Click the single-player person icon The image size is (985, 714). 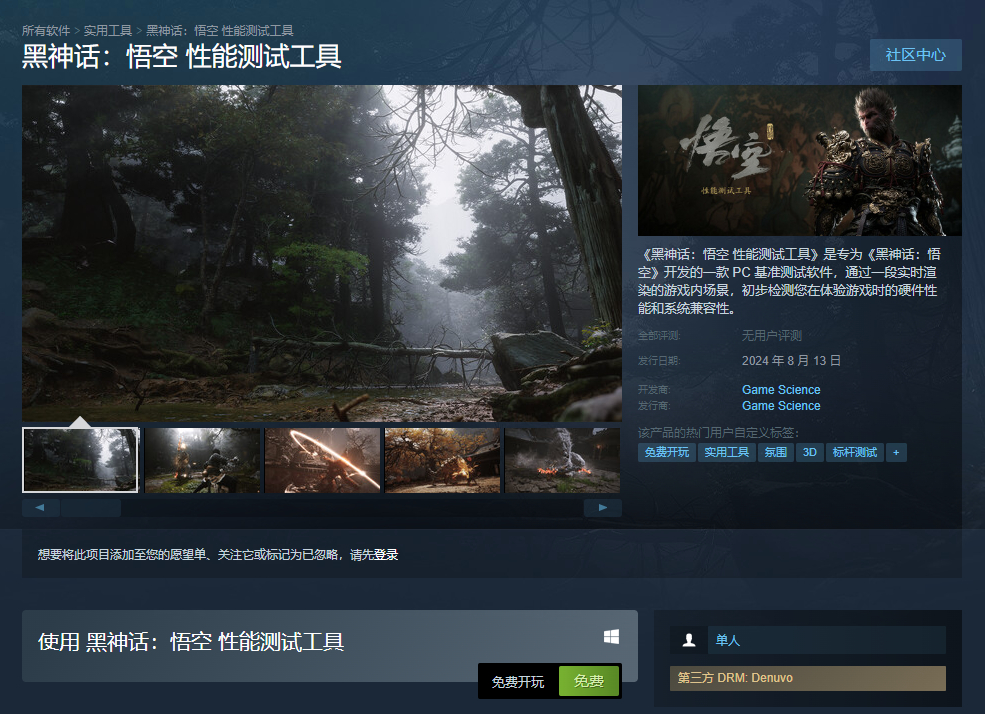click(x=688, y=640)
